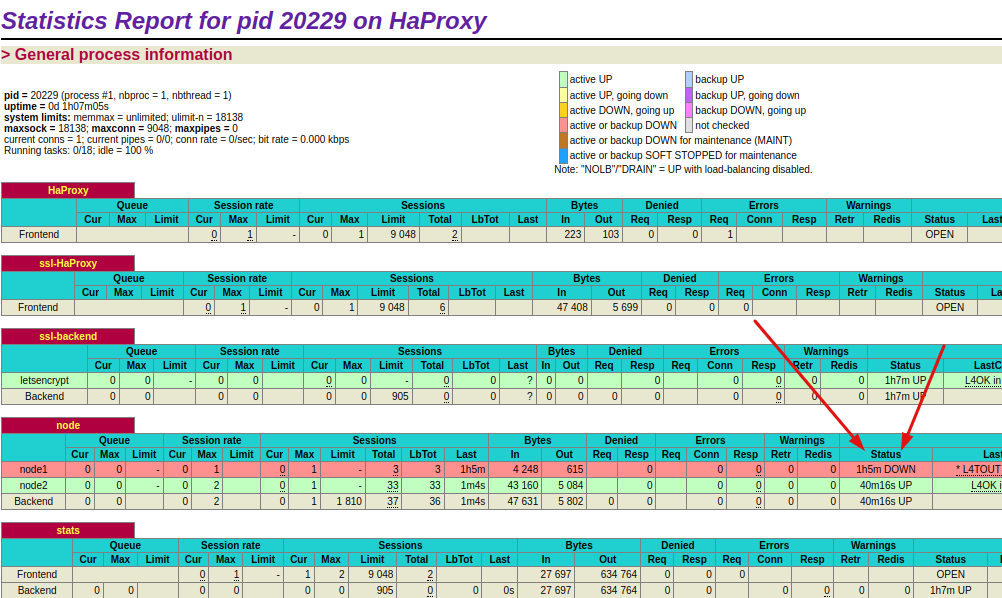The height and width of the screenshot is (598, 1002).
Task: Select the '615' bytes out for node1
Action: 574,470
